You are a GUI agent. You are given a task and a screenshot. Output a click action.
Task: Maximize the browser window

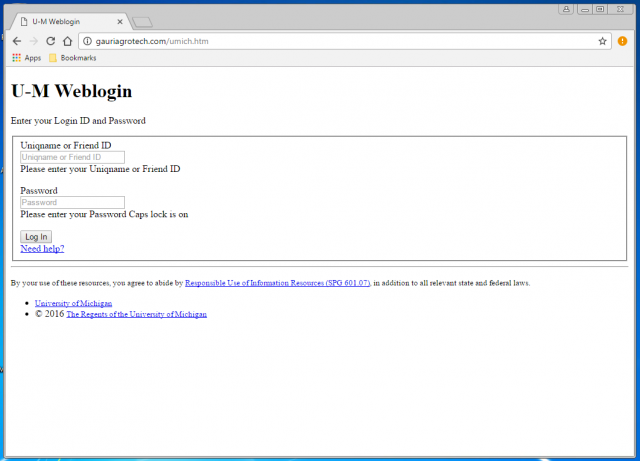click(x=600, y=9)
